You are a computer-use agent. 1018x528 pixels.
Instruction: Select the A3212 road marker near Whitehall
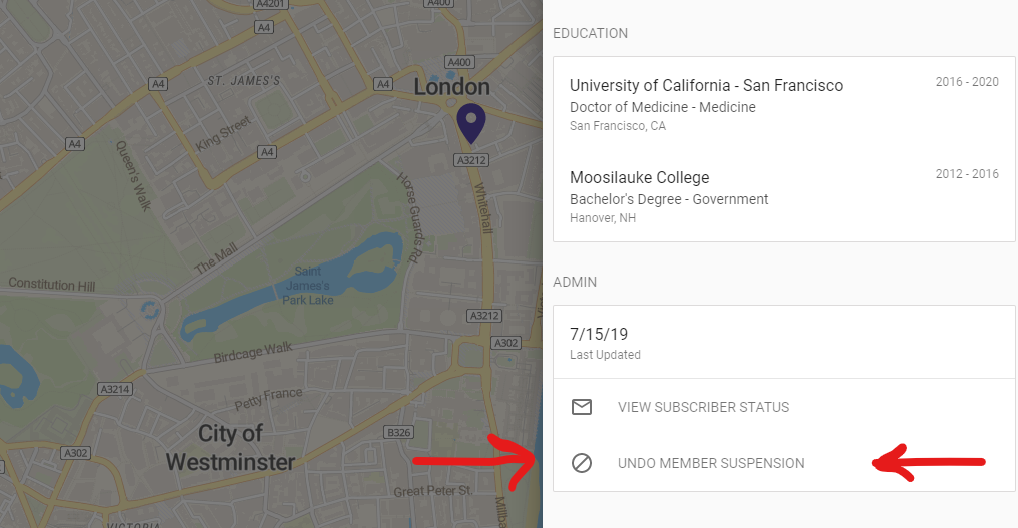(x=471, y=160)
